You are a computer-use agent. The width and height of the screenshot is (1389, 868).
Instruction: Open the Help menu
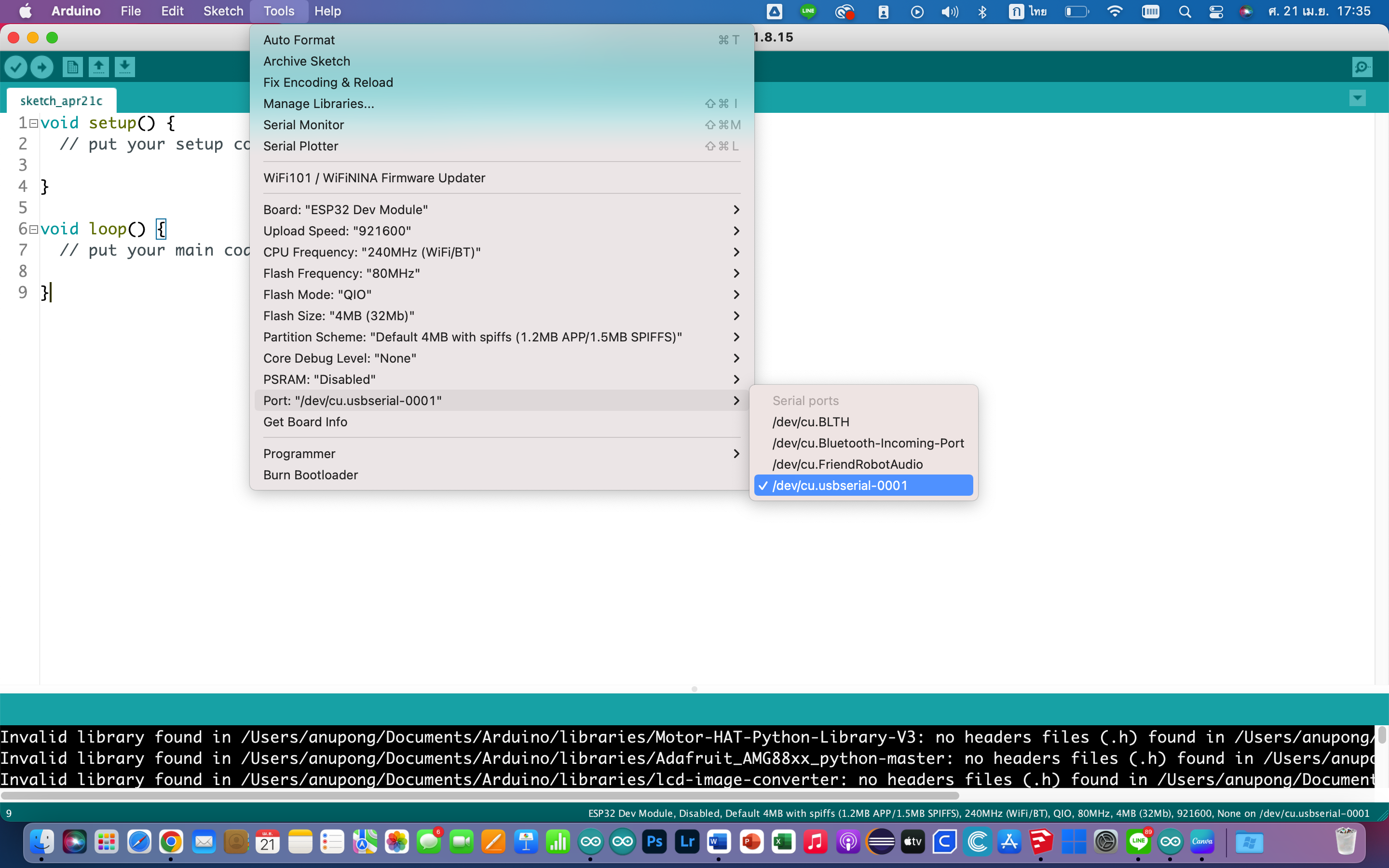point(328,11)
